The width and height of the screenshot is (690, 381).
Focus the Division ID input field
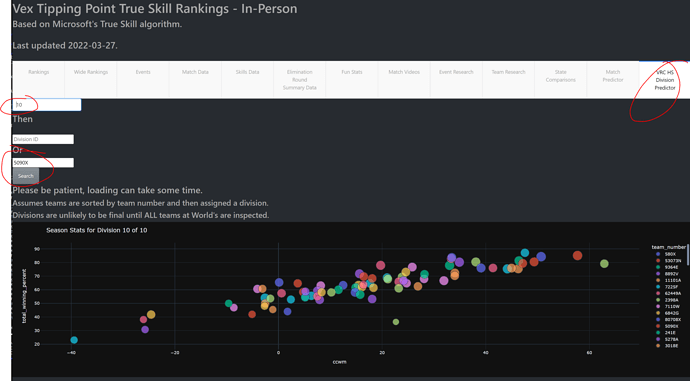[43, 139]
